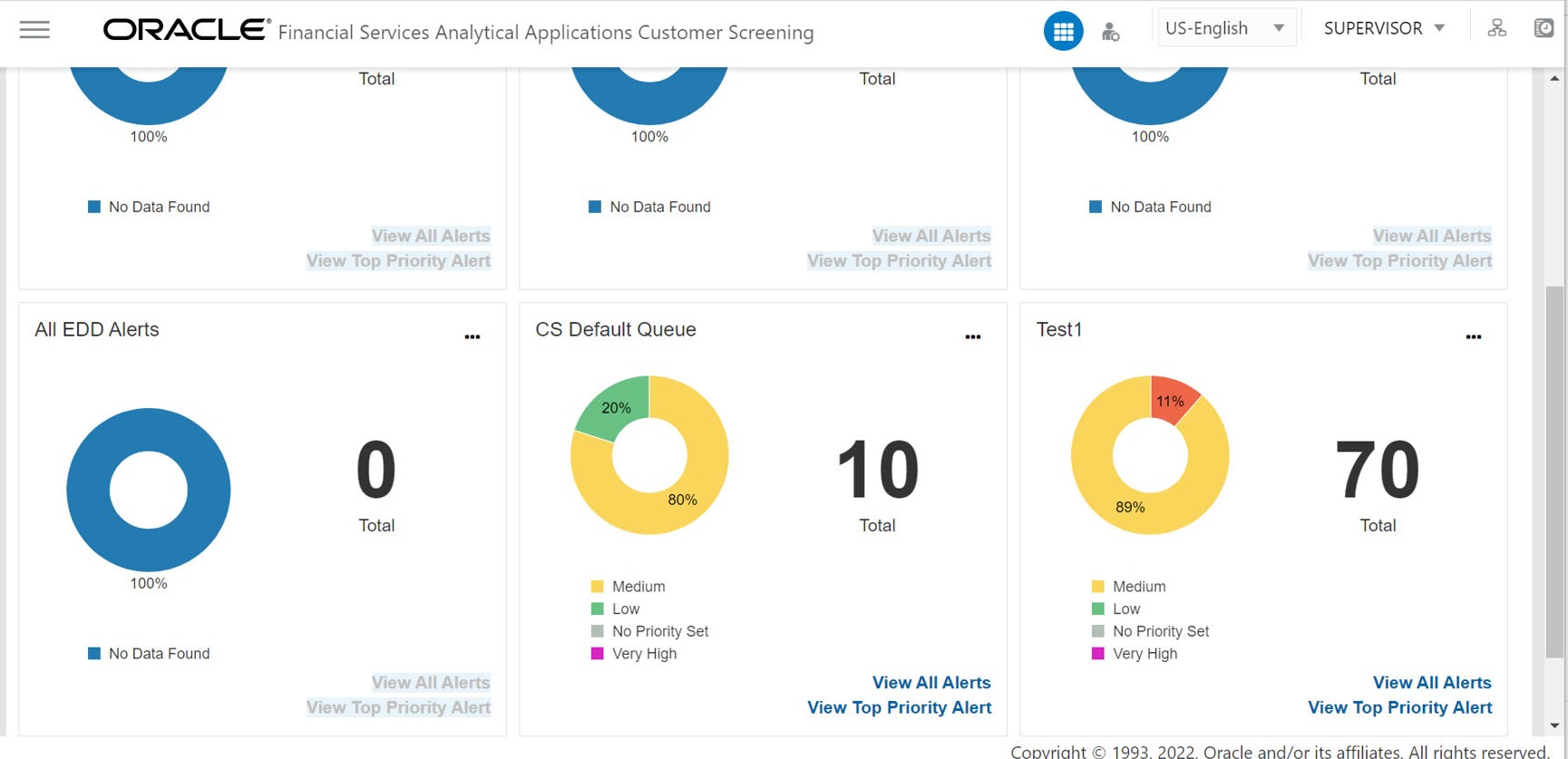This screenshot has width=1568, height=759.
Task: Toggle No Data Found swatch in All EDD Alerts
Action: point(93,654)
